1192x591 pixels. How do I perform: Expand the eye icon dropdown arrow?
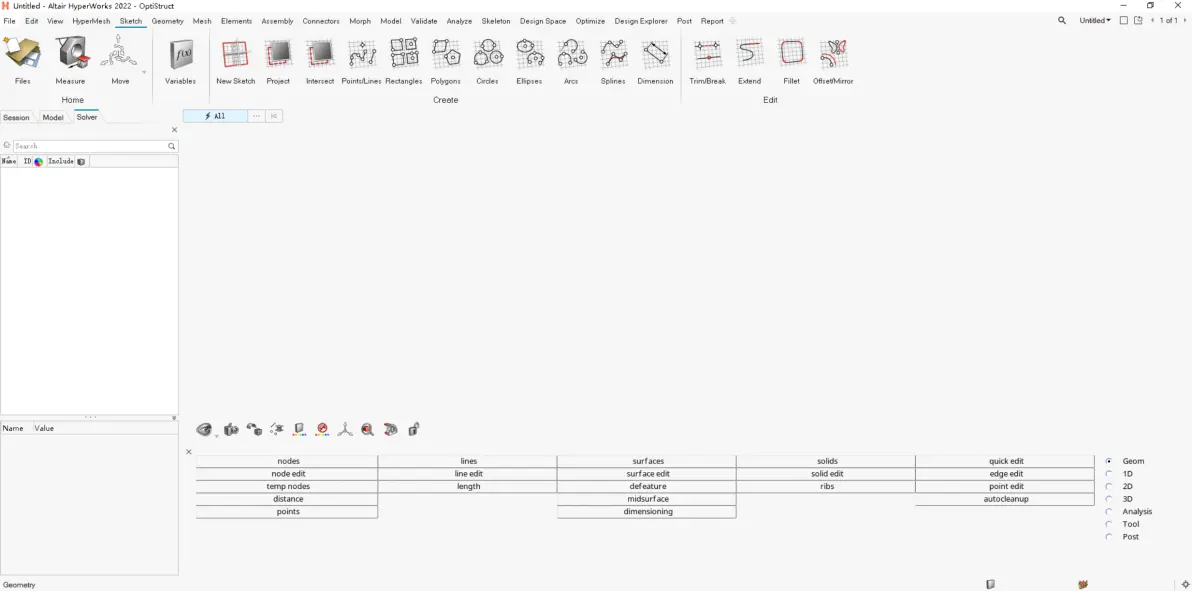(216, 435)
